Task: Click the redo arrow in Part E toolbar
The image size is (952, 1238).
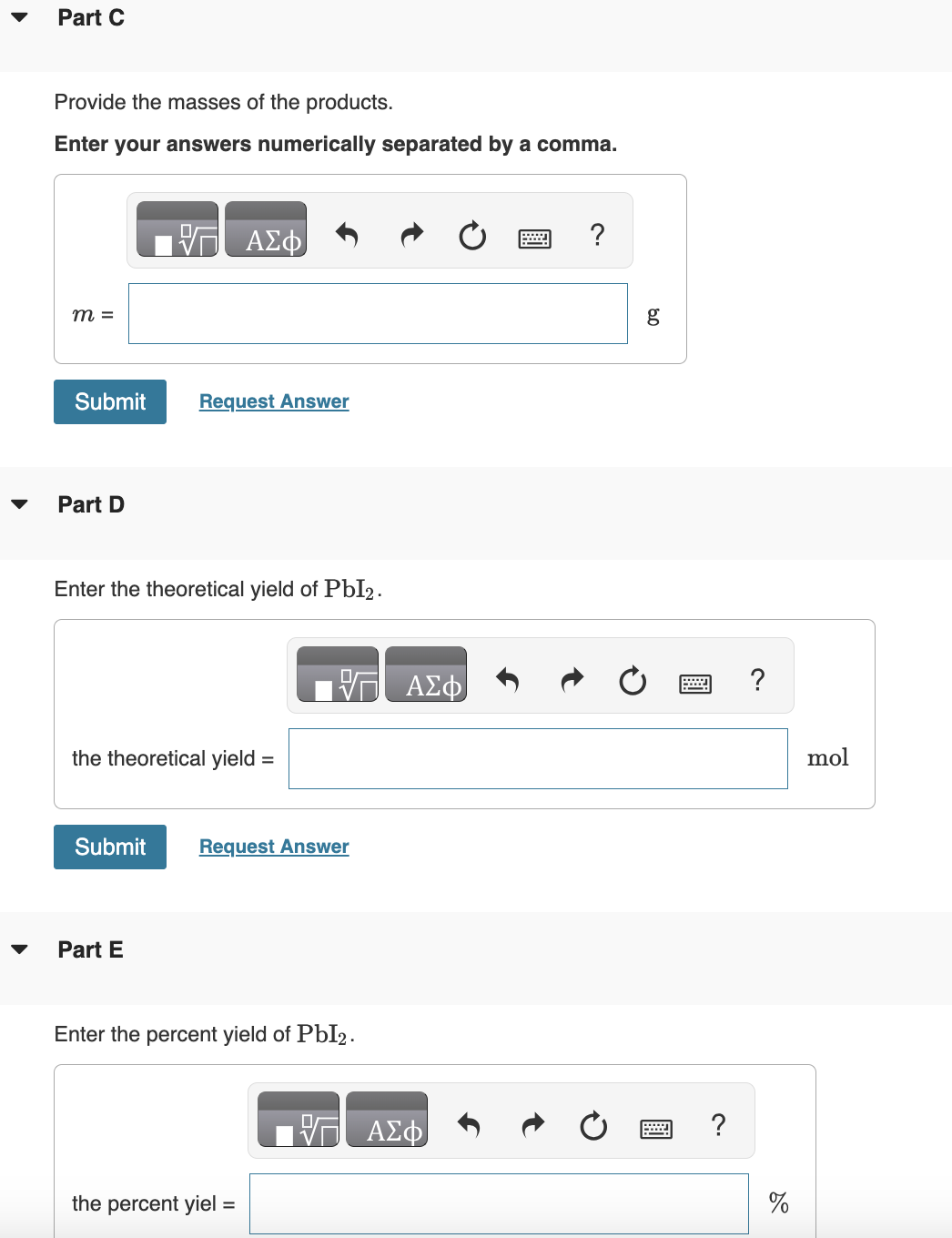Action: (x=532, y=1125)
